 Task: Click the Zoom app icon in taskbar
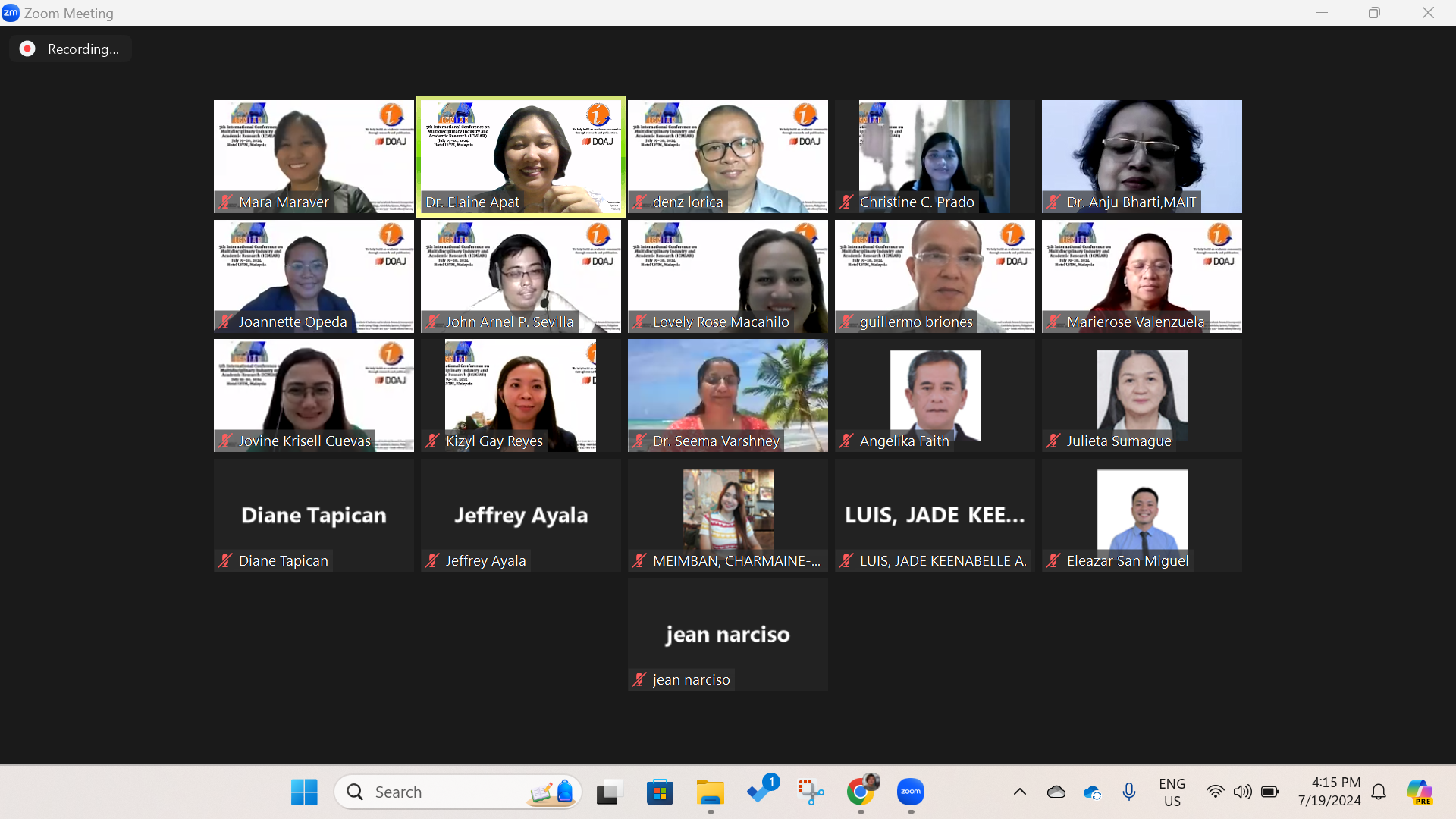pos(910,792)
